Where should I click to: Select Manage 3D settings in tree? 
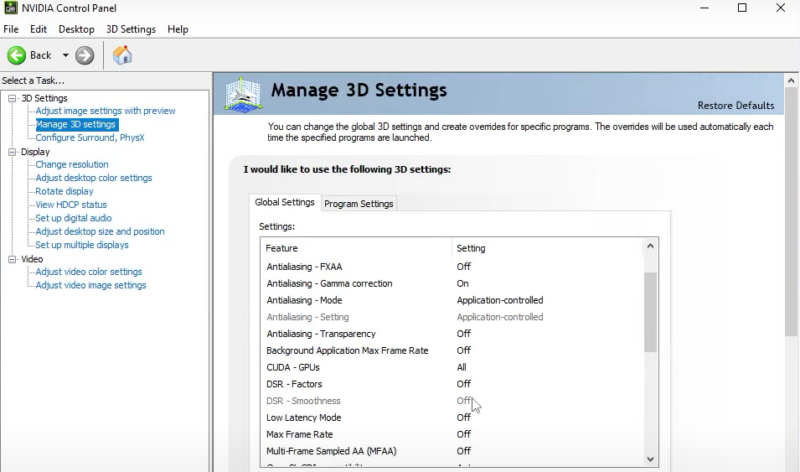[x=76, y=124]
